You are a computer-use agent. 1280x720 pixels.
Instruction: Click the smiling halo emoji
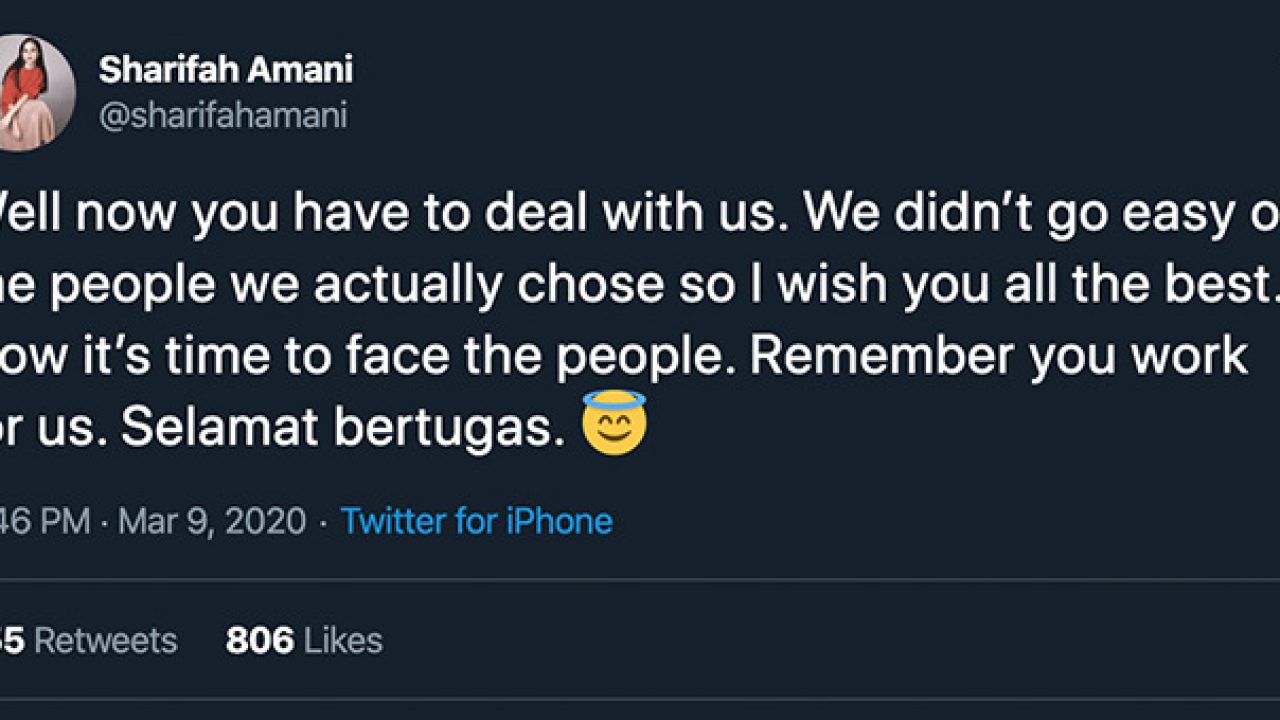point(614,423)
